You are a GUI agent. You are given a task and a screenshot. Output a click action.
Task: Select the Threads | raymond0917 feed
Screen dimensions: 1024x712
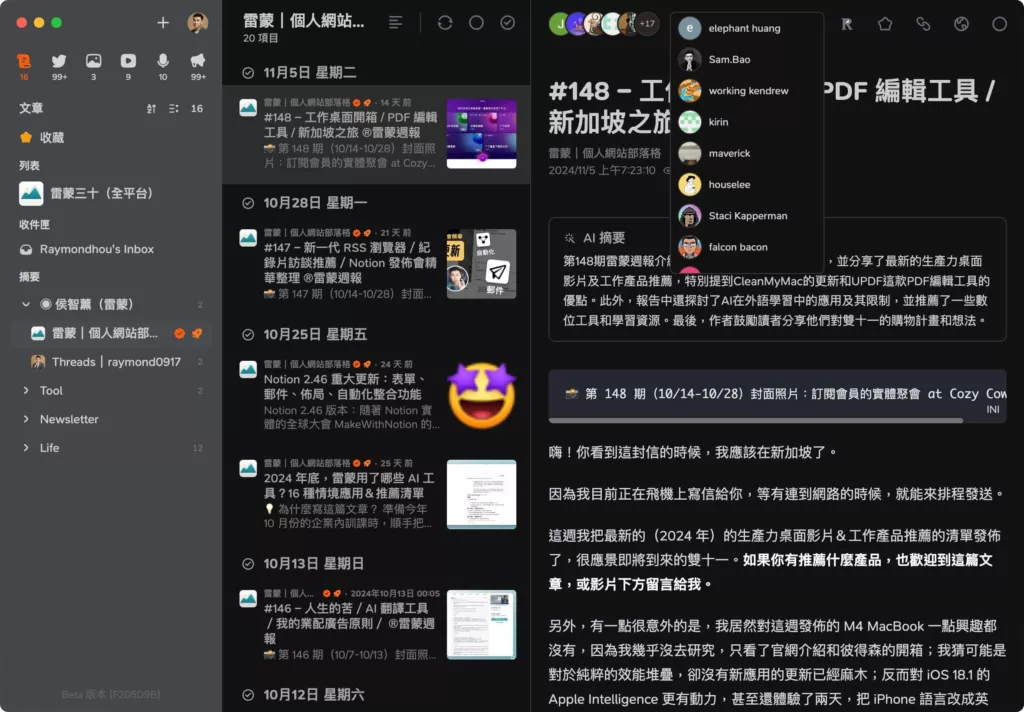(x=111, y=362)
